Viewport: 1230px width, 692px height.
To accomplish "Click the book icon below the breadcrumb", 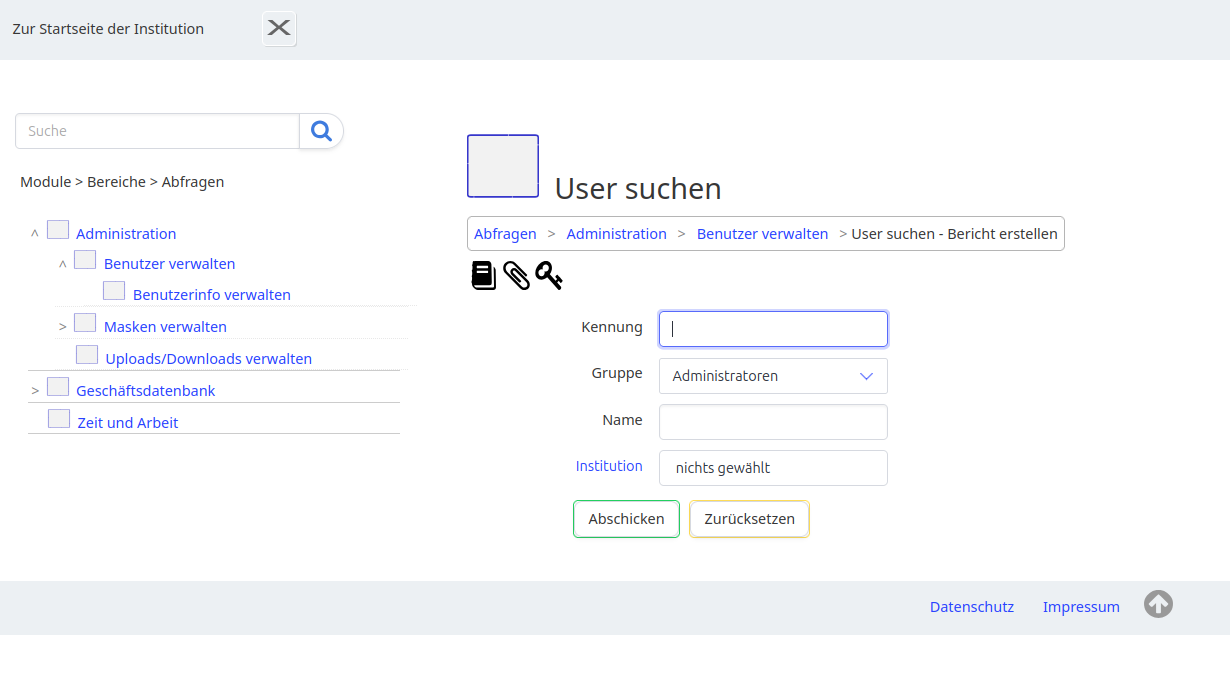I will point(484,276).
